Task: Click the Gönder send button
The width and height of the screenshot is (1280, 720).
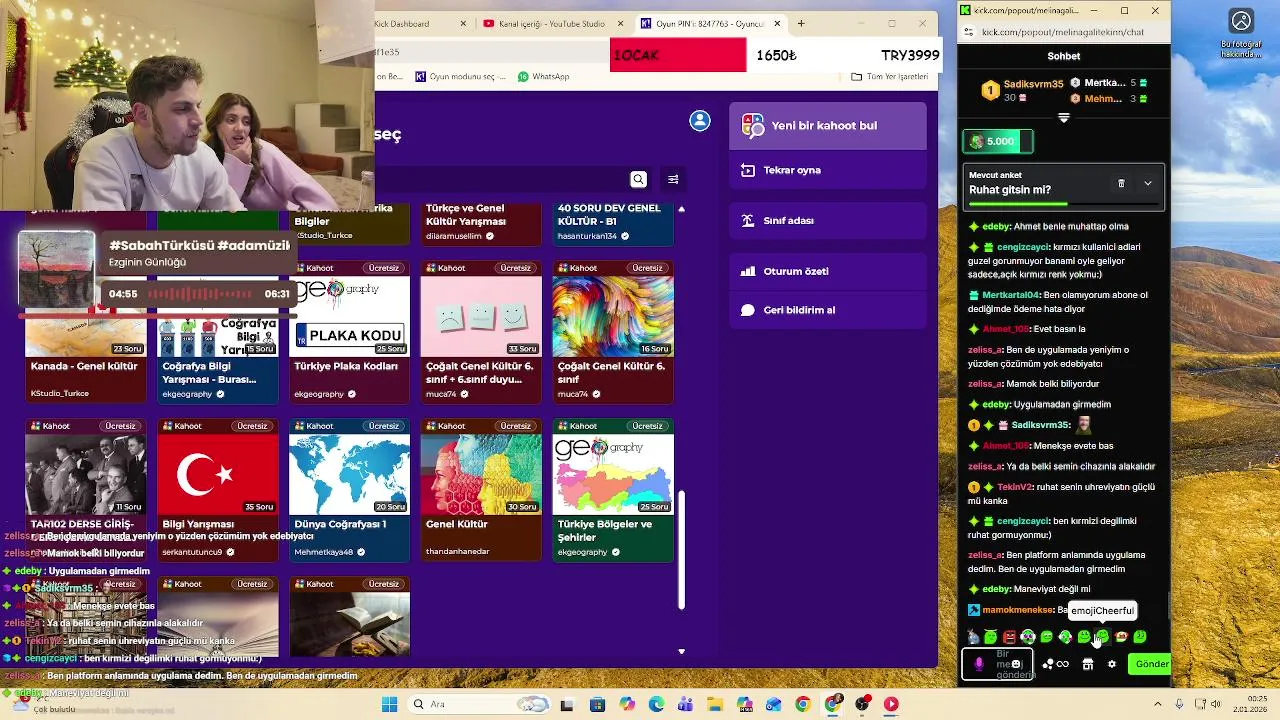Action: point(1150,664)
